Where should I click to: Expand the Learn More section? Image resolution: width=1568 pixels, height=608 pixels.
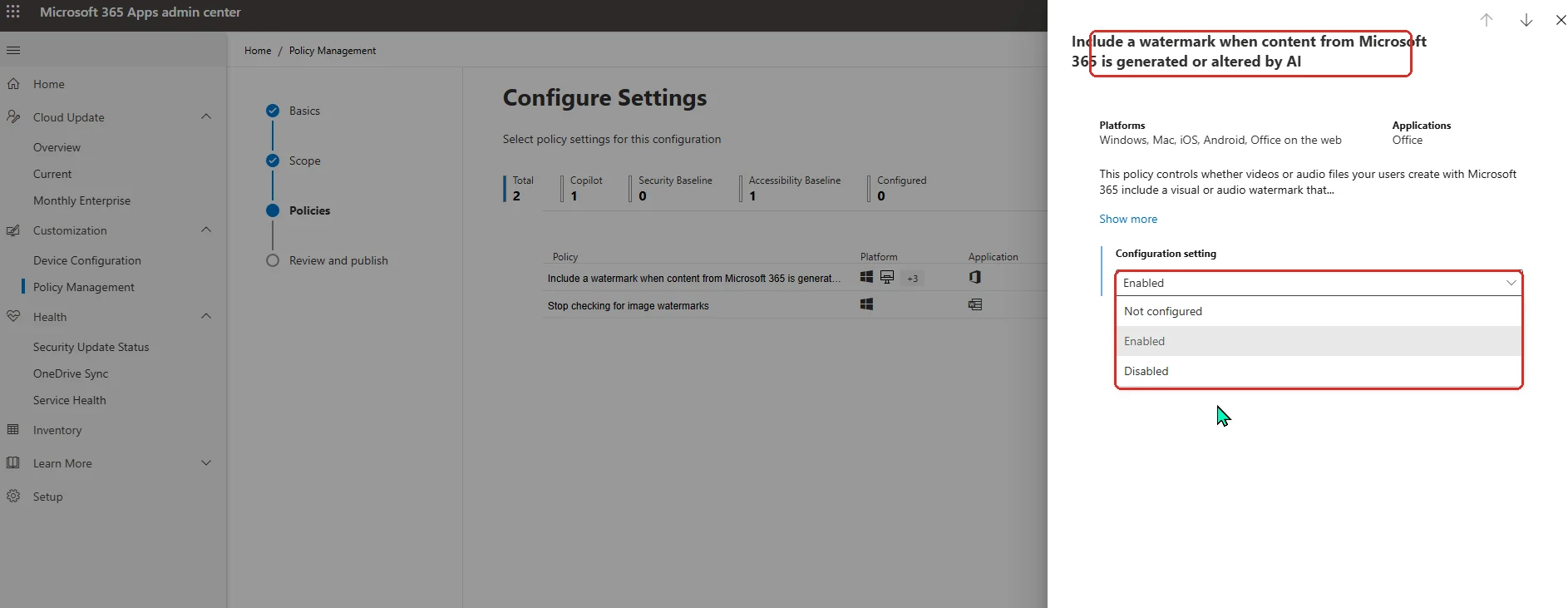tap(206, 462)
